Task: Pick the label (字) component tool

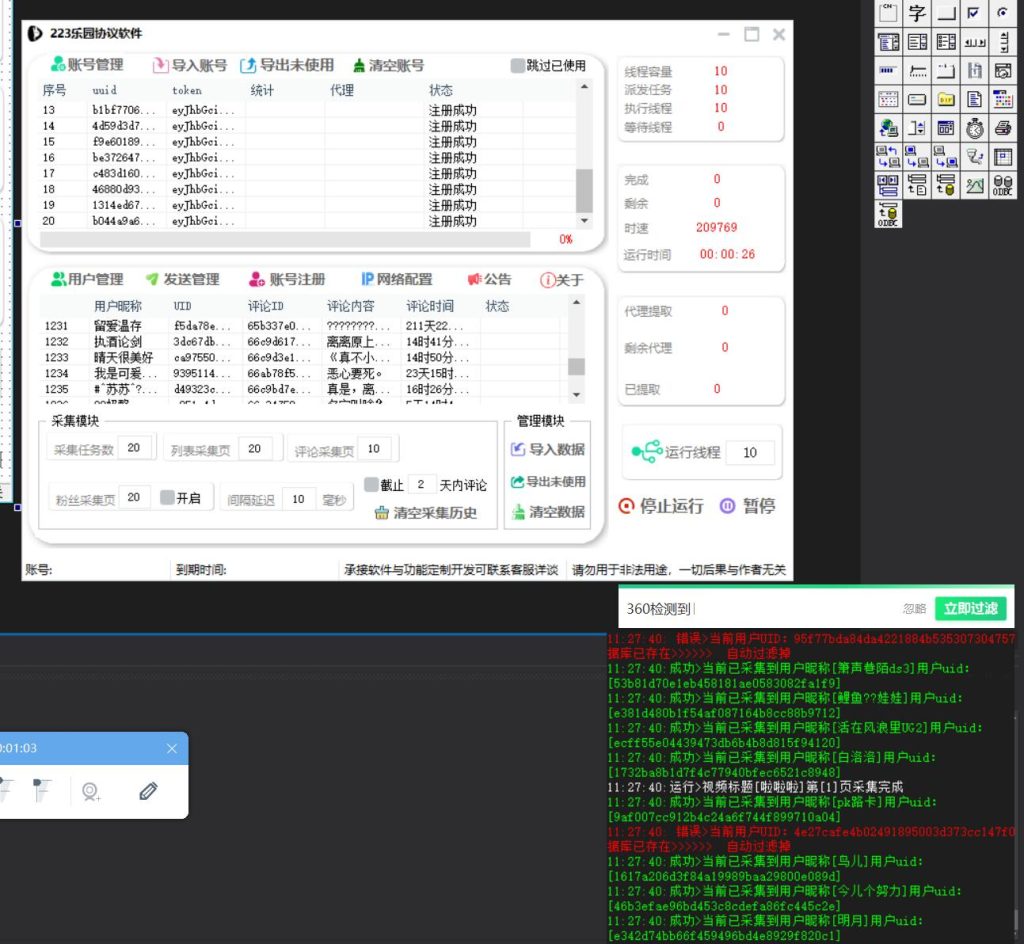Action: [x=916, y=13]
